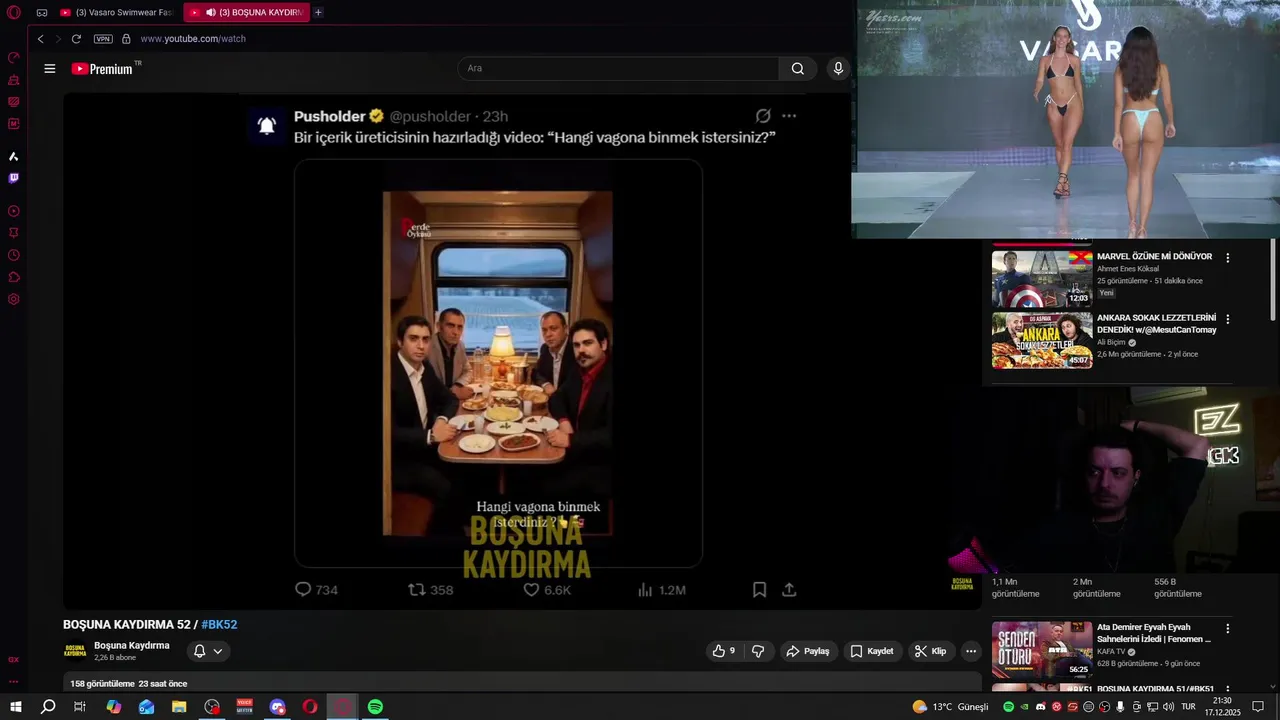The height and width of the screenshot is (720, 1280).
Task: Start voice search with microphone icon
Action: click(x=838, y=68)
